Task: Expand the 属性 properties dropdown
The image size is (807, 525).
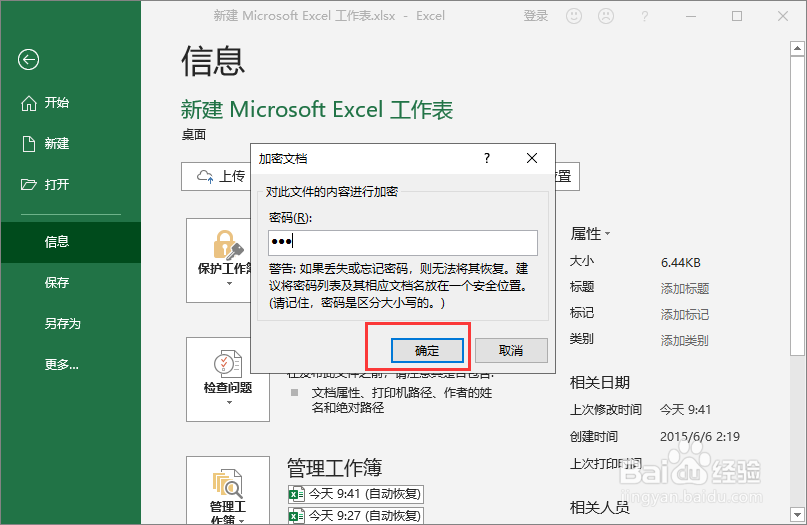Action: 590,234
